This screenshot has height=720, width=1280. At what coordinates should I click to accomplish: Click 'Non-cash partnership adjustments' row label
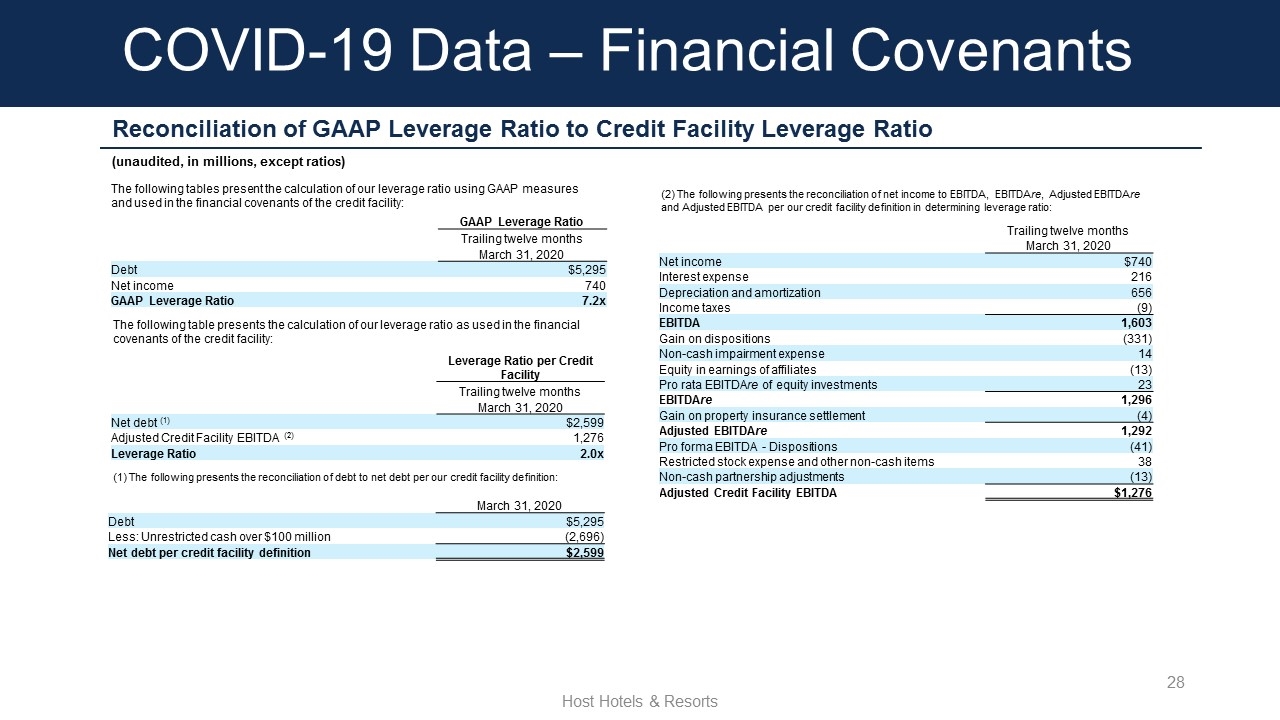(751, 477)
